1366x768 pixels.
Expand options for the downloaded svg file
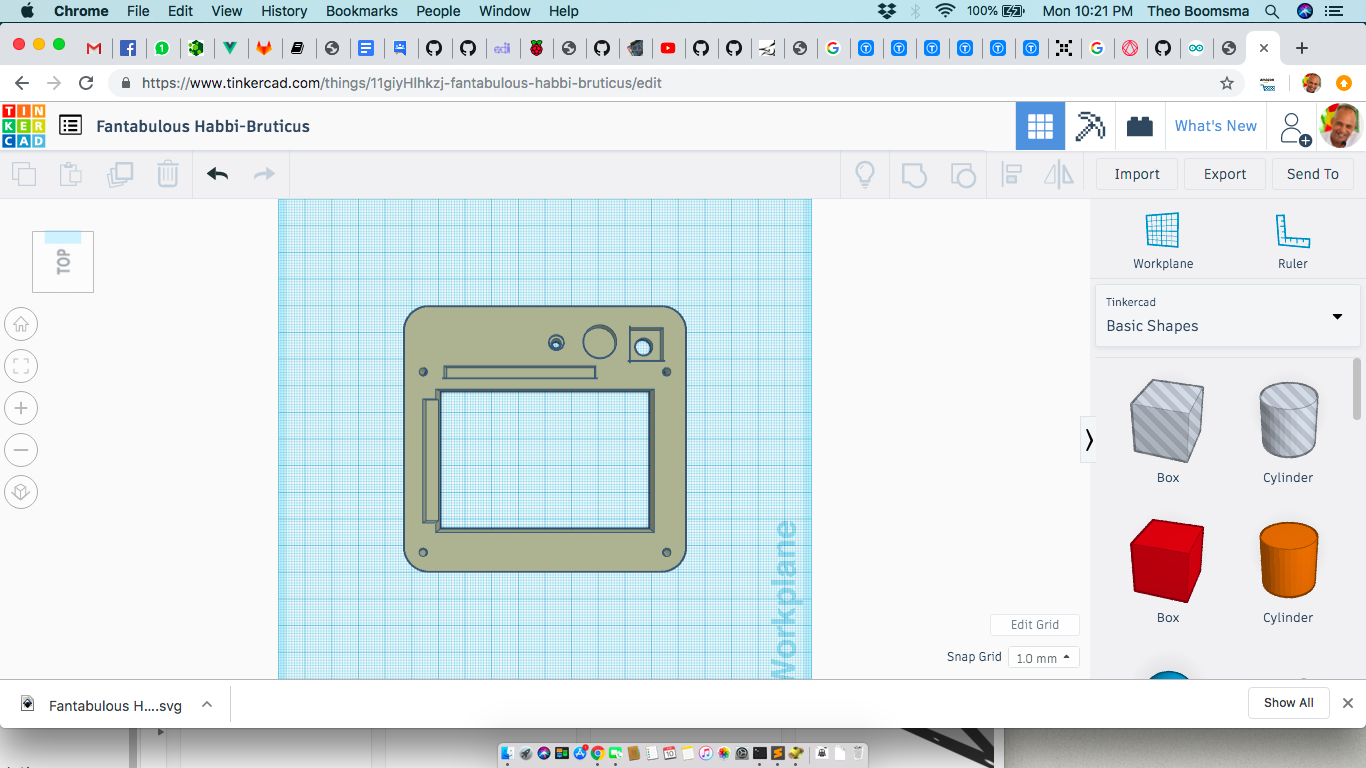(x=207, y=704)
